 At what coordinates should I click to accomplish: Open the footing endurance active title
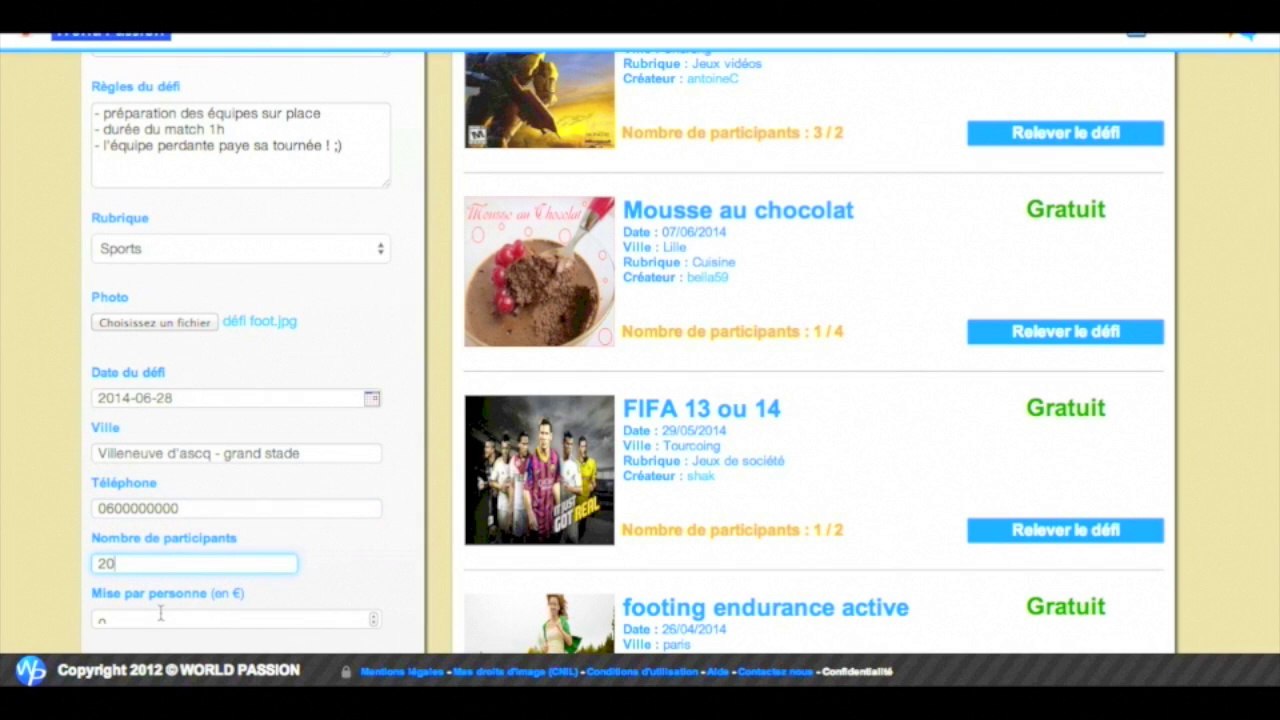click(766, 607)
